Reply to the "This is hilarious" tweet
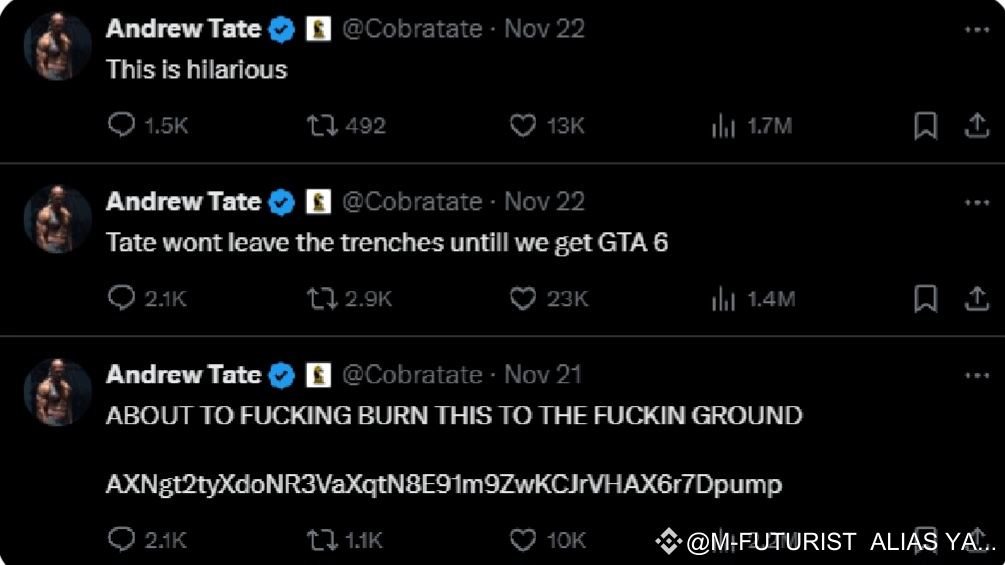Screen dimensions: 1005x565 point(122,125)
